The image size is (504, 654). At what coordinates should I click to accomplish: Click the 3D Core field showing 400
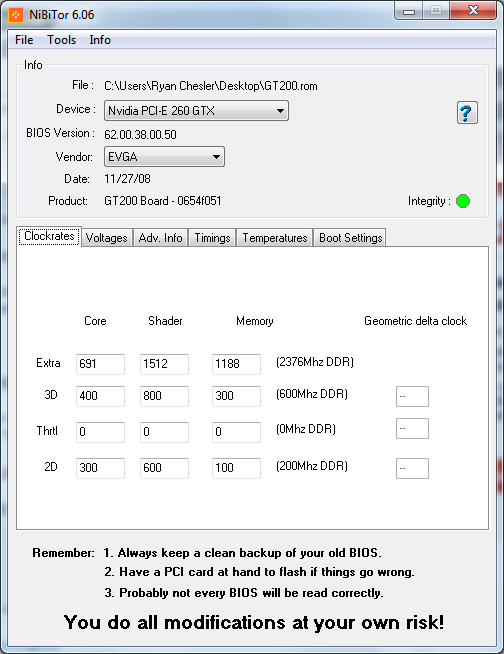point(100,396)
